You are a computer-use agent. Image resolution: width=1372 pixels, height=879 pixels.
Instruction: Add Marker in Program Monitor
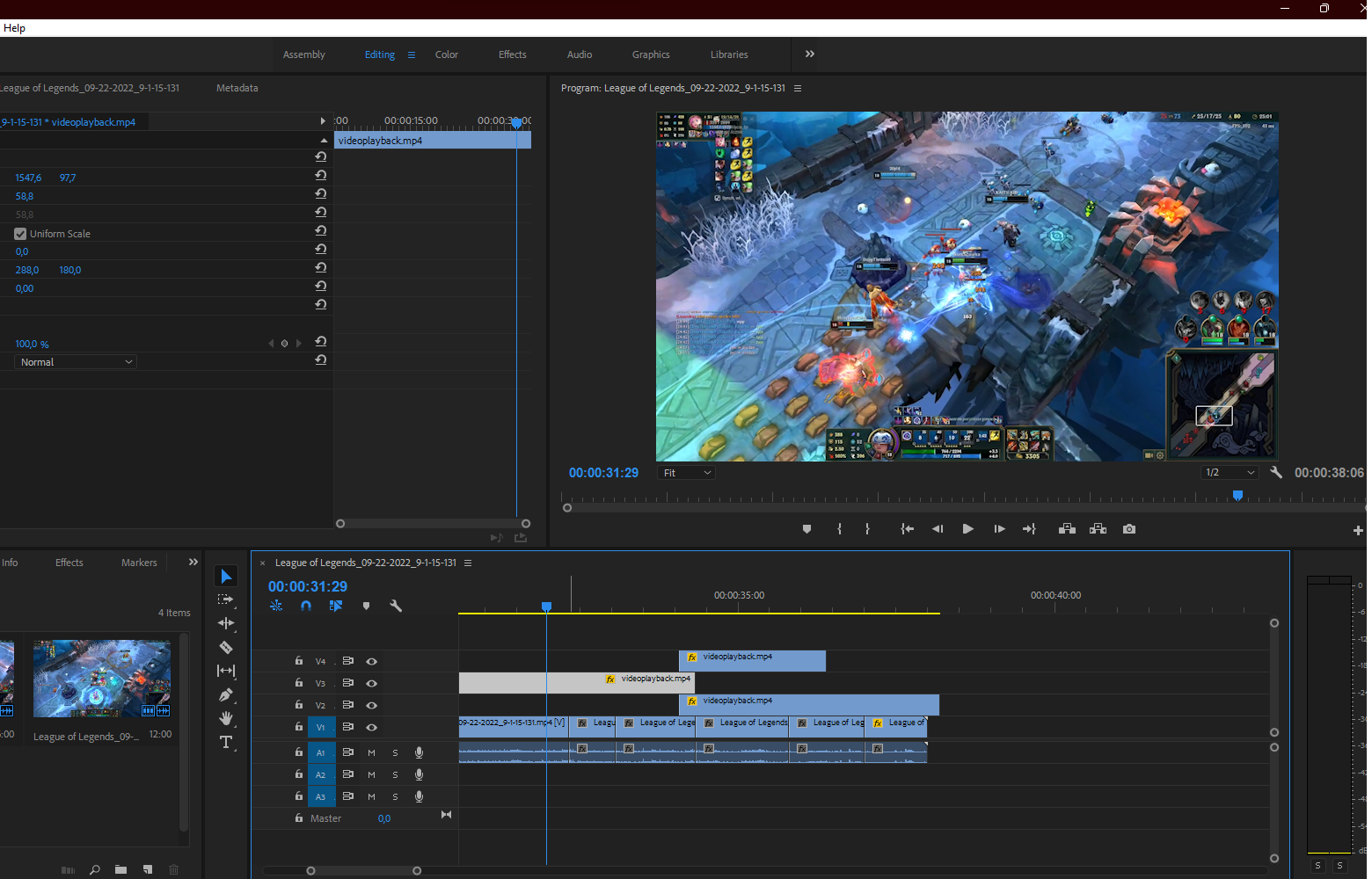tap(806, 529)
